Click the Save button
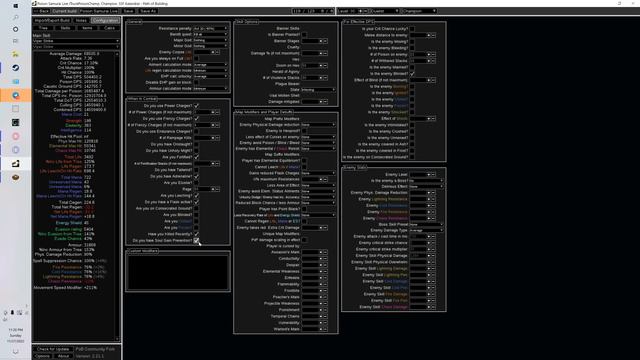Viewport: 640px width, 360px height. (128, 11)
